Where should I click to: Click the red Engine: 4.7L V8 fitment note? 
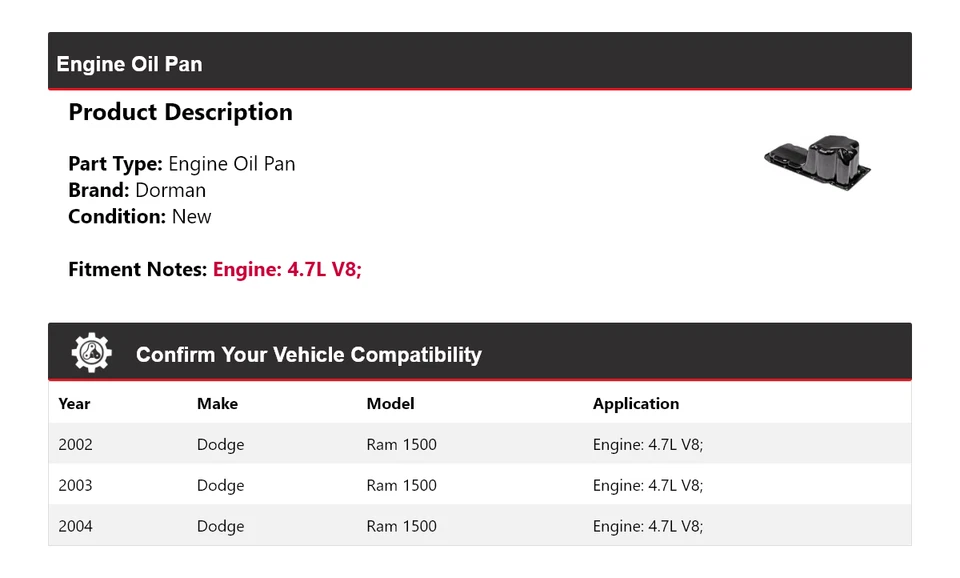pos(287,269)
